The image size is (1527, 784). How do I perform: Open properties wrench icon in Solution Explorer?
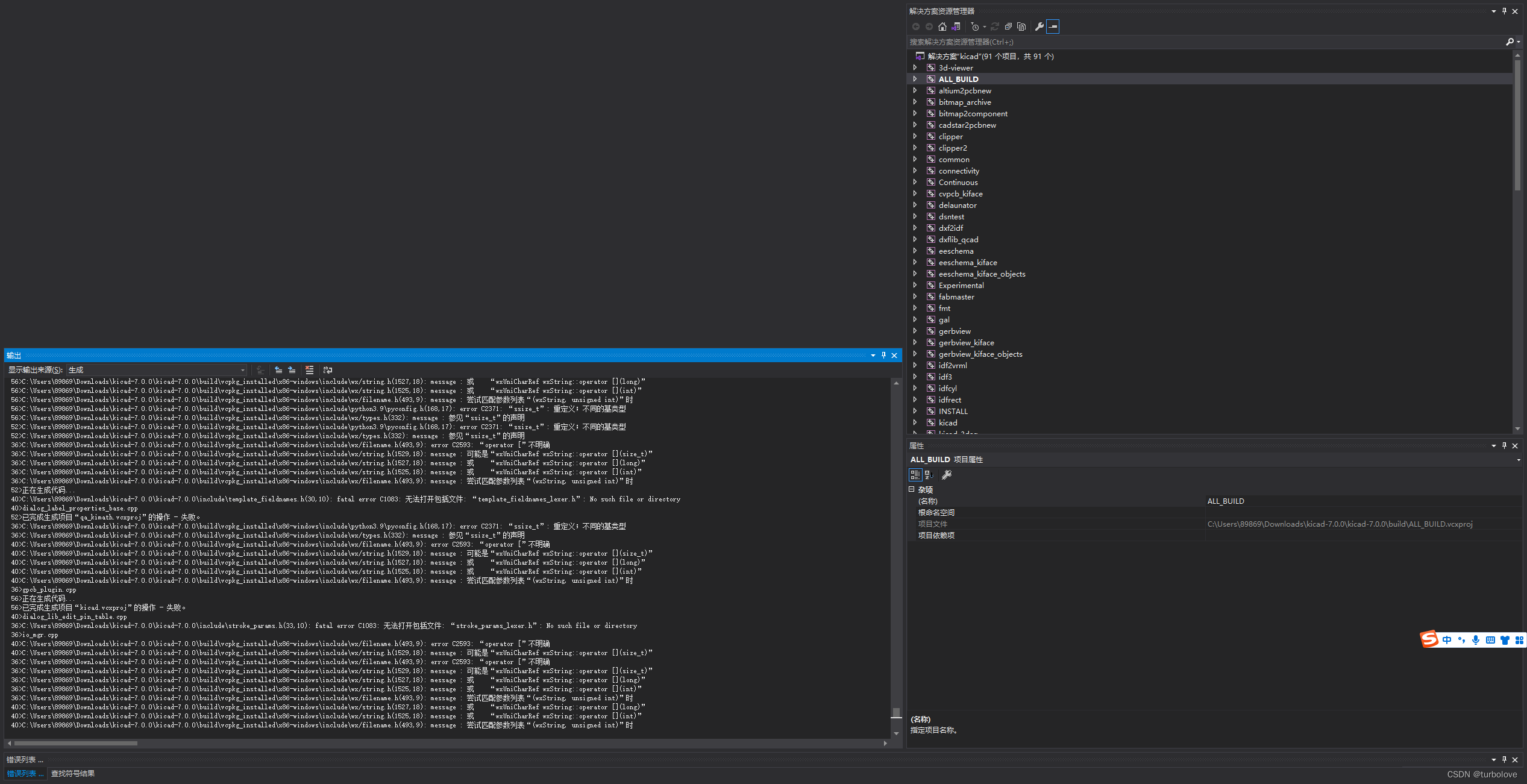point(1039,27)
